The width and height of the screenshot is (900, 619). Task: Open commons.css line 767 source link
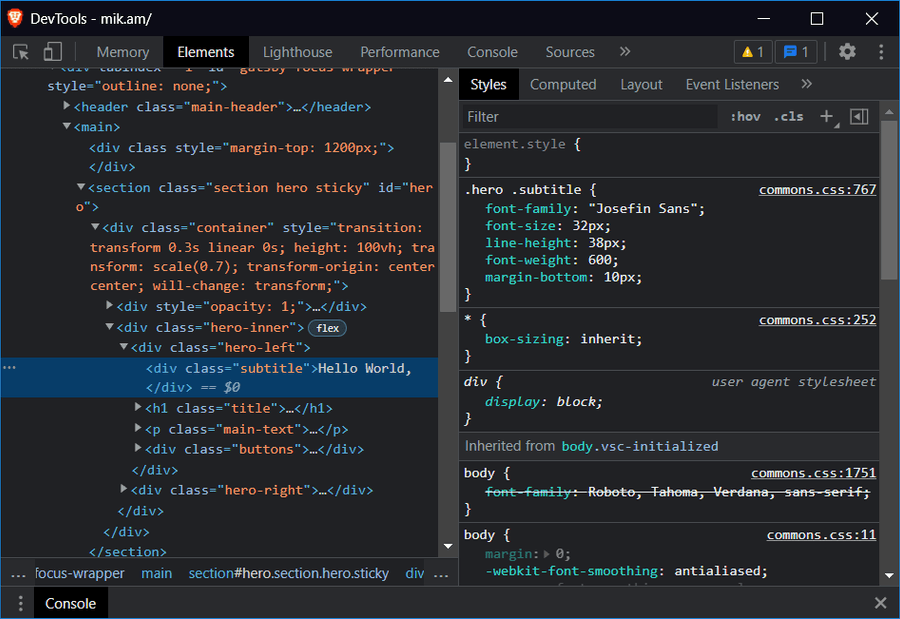817,189
